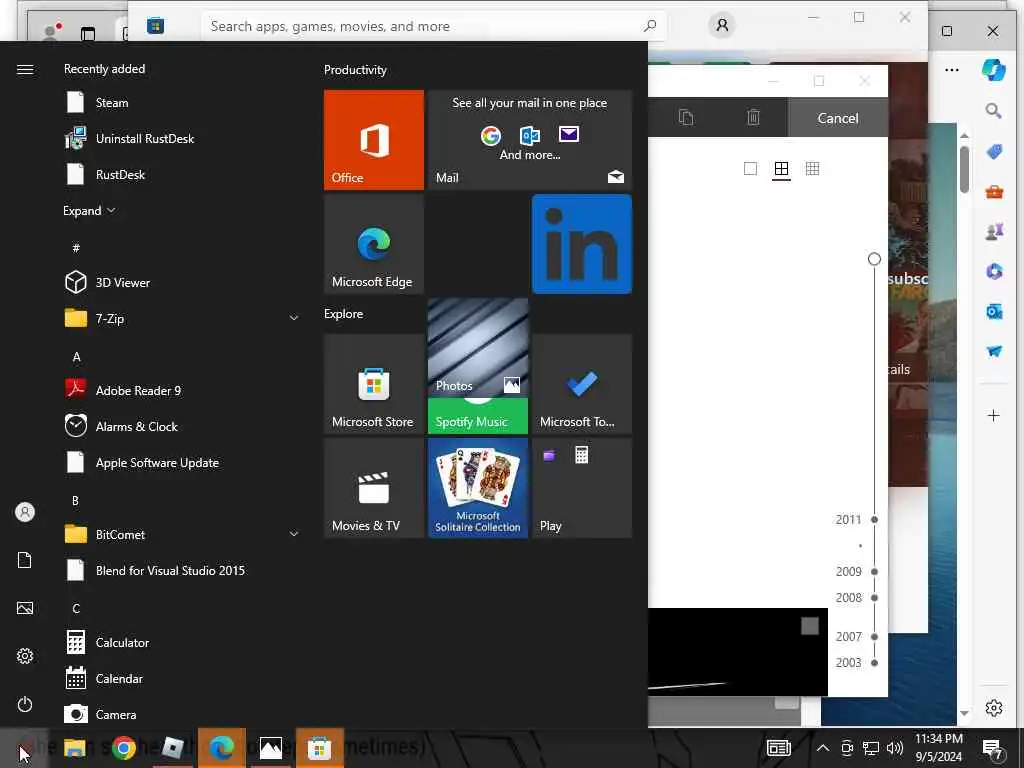This screenshot has height=768, width=1024.
Task: Select the small grid view in Photos
Action: [812, 168]
